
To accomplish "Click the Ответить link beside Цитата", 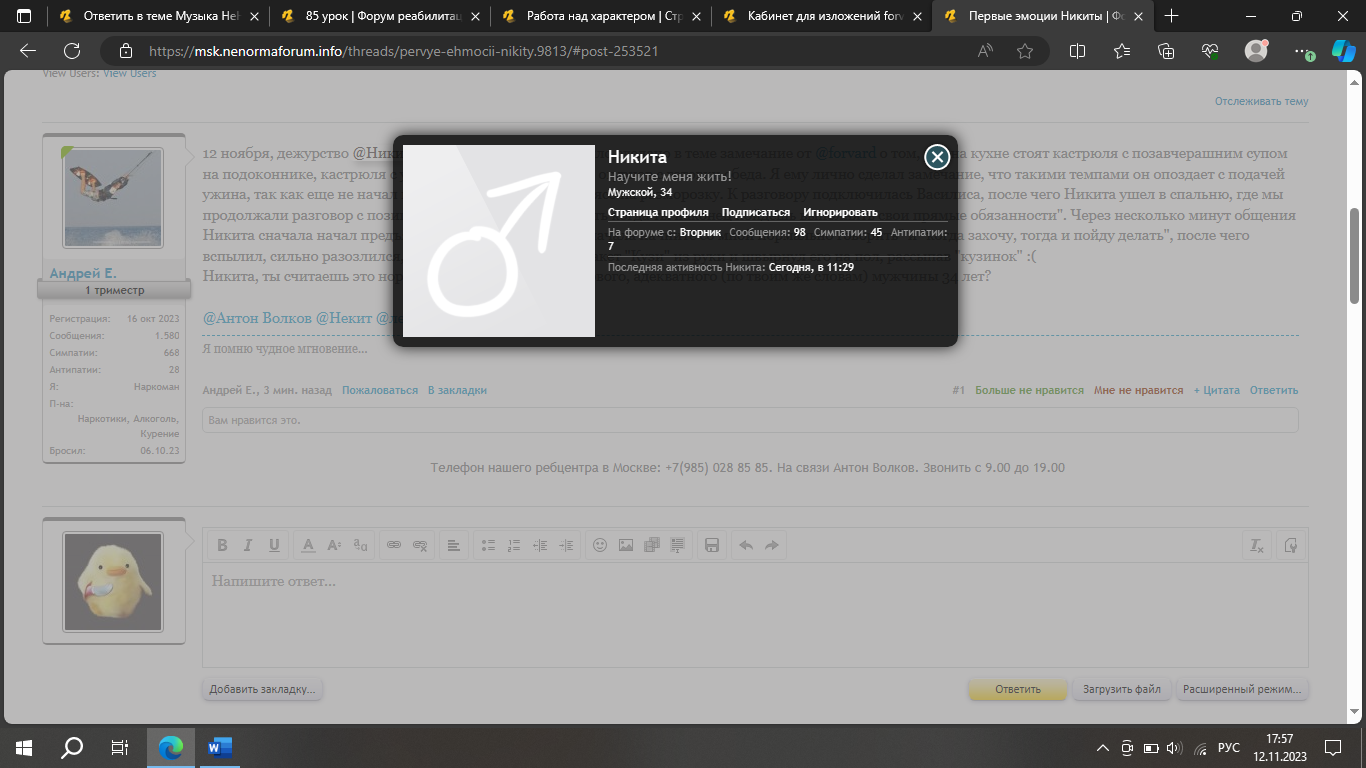I will click(1273, 390).
